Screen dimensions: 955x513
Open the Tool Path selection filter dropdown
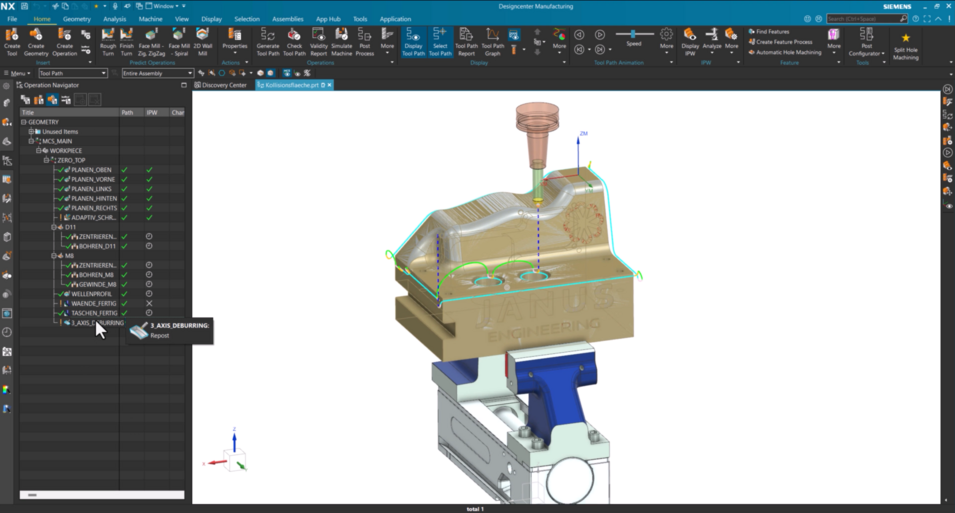[72, 73]
